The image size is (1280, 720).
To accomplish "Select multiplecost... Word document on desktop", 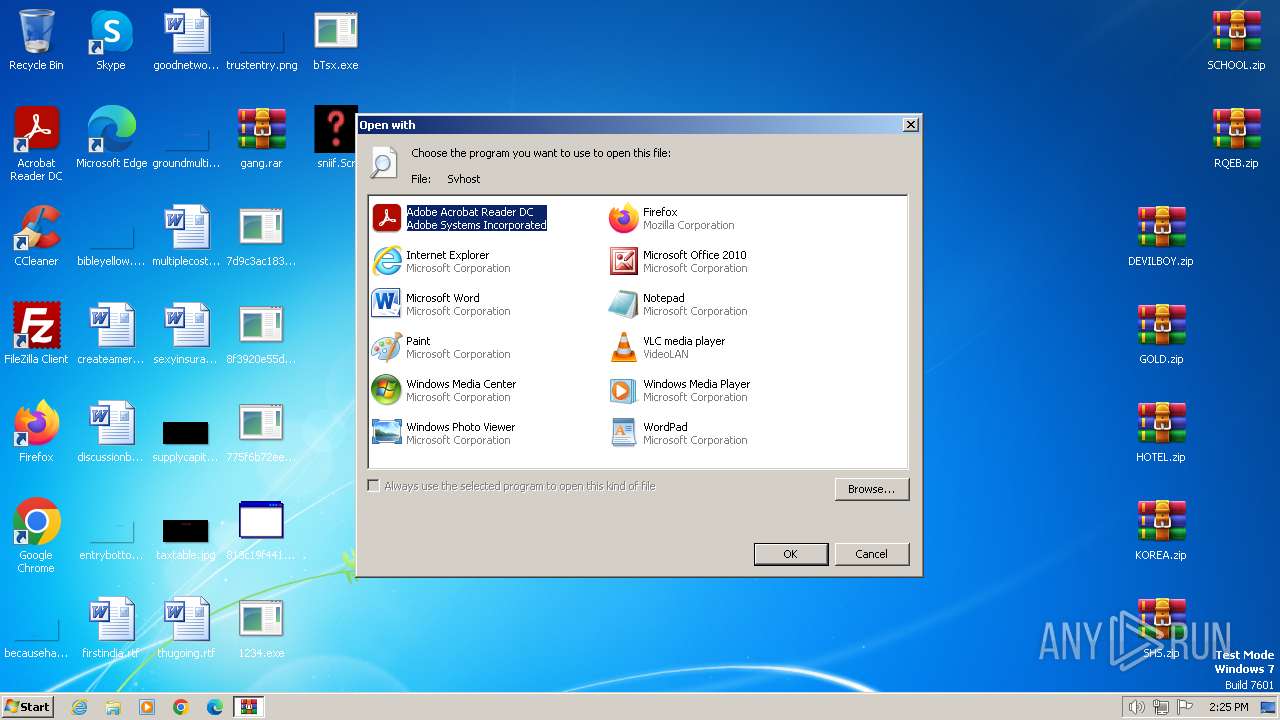I will (186, 237).
